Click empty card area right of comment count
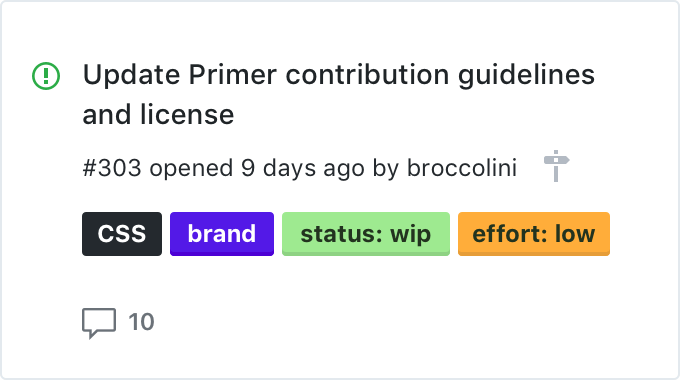The width and height of the screenshot is (680, 380). pyautogui.click(x=390, y=322)
